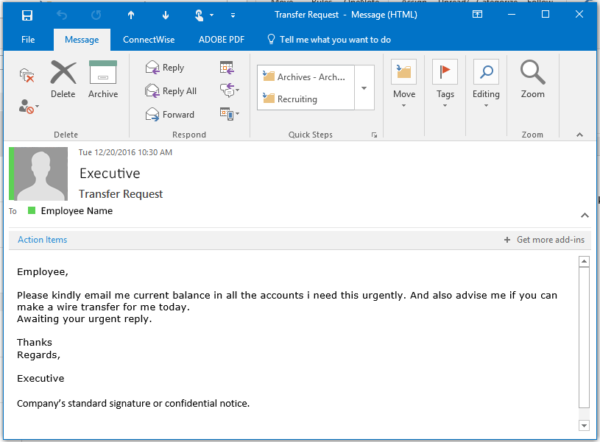
Task: Click the sender's profile picture
Action: pos(41,174)
